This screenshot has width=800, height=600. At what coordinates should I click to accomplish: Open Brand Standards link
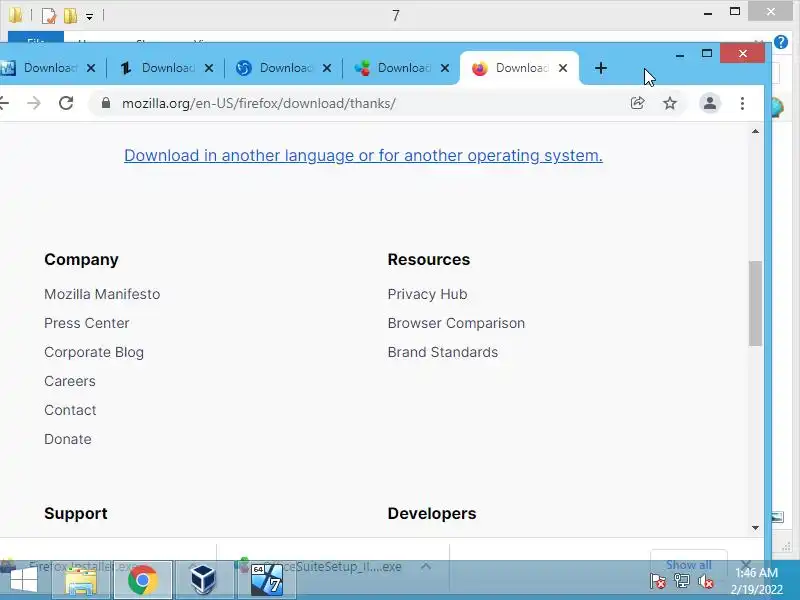[443, 352]
